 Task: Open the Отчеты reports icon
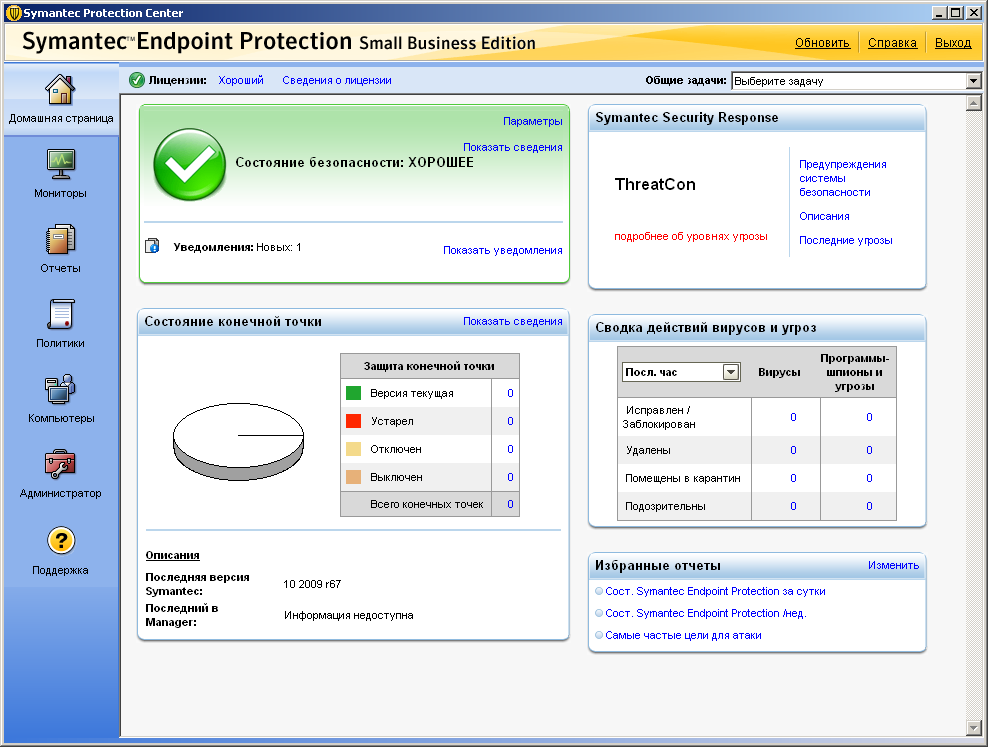(x=60, y=240)
